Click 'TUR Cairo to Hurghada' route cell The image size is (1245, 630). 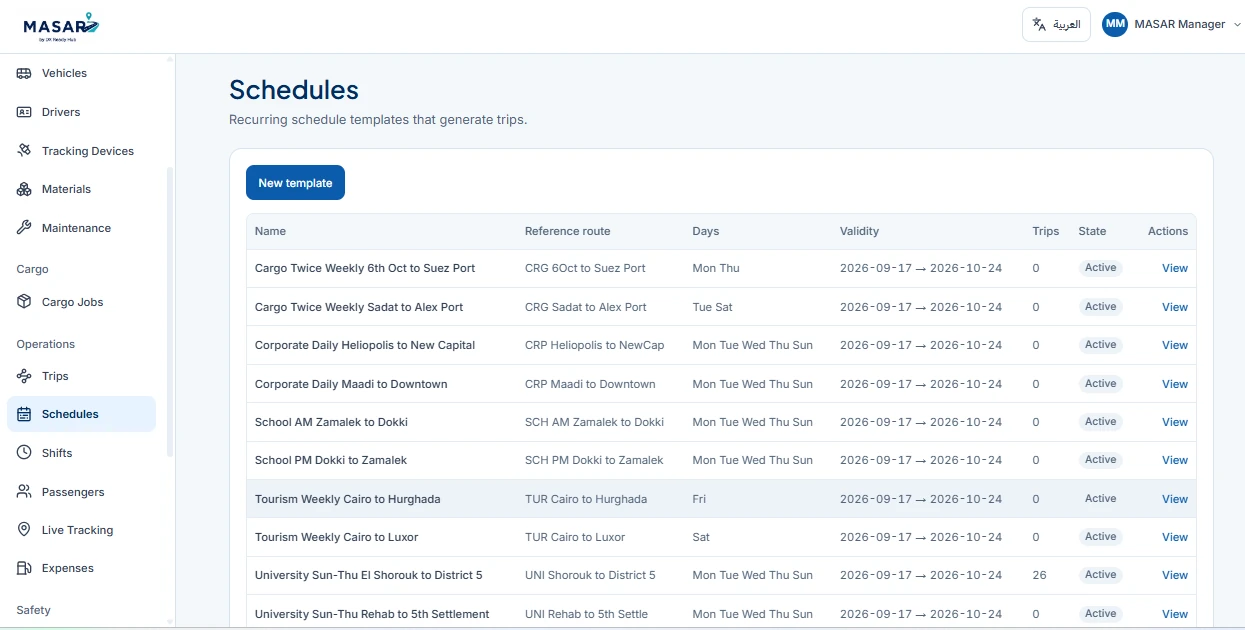tap(586, 499)
